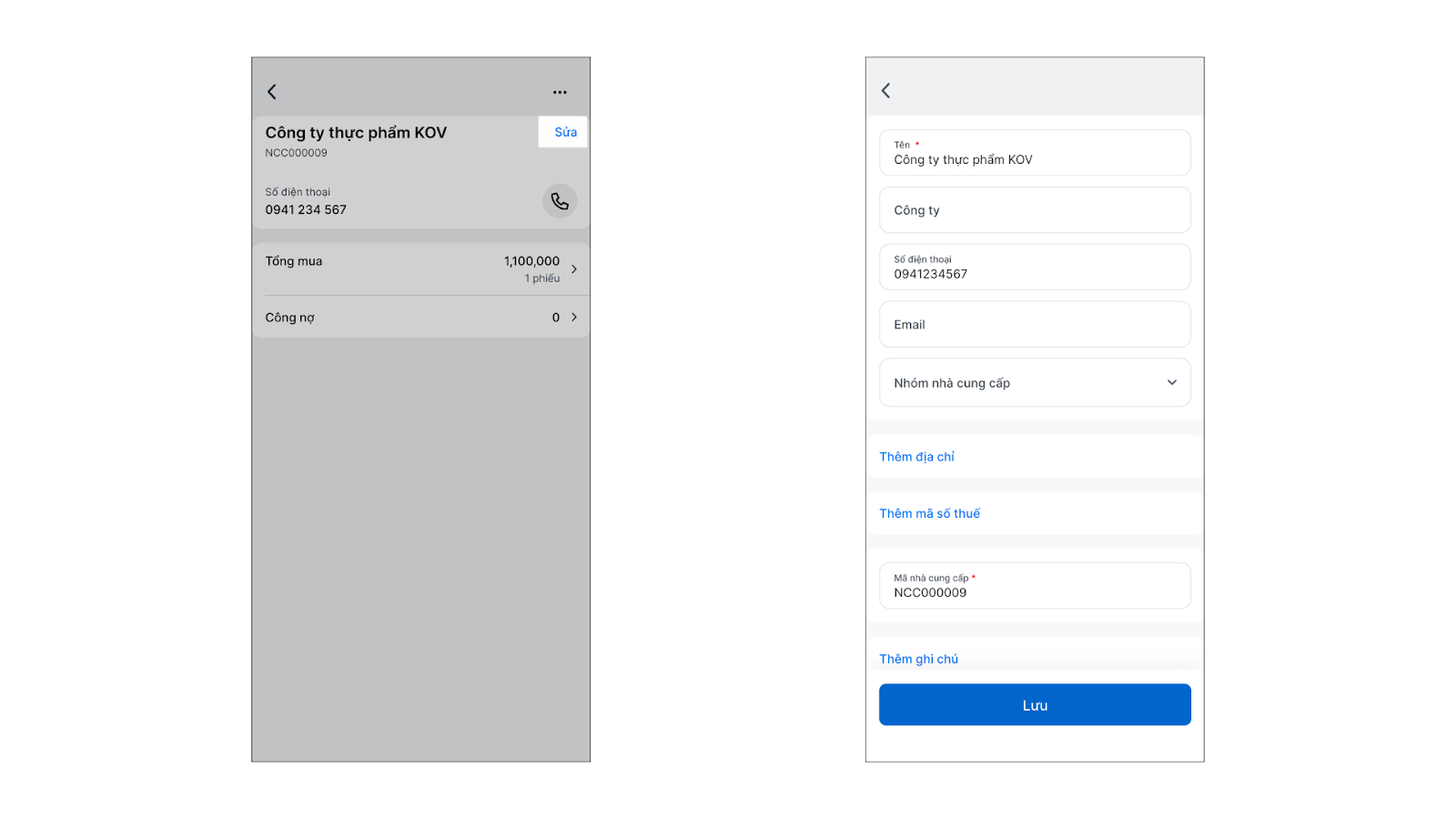The height and width of the screenshot is (819, 1456).
Task: Focus the Email input field
Action: pyautogui.click(x=1035, y=325)
